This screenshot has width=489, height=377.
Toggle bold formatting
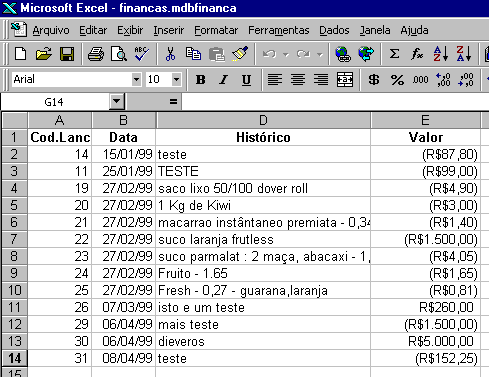pyautogui.click(x=200, y=80)
